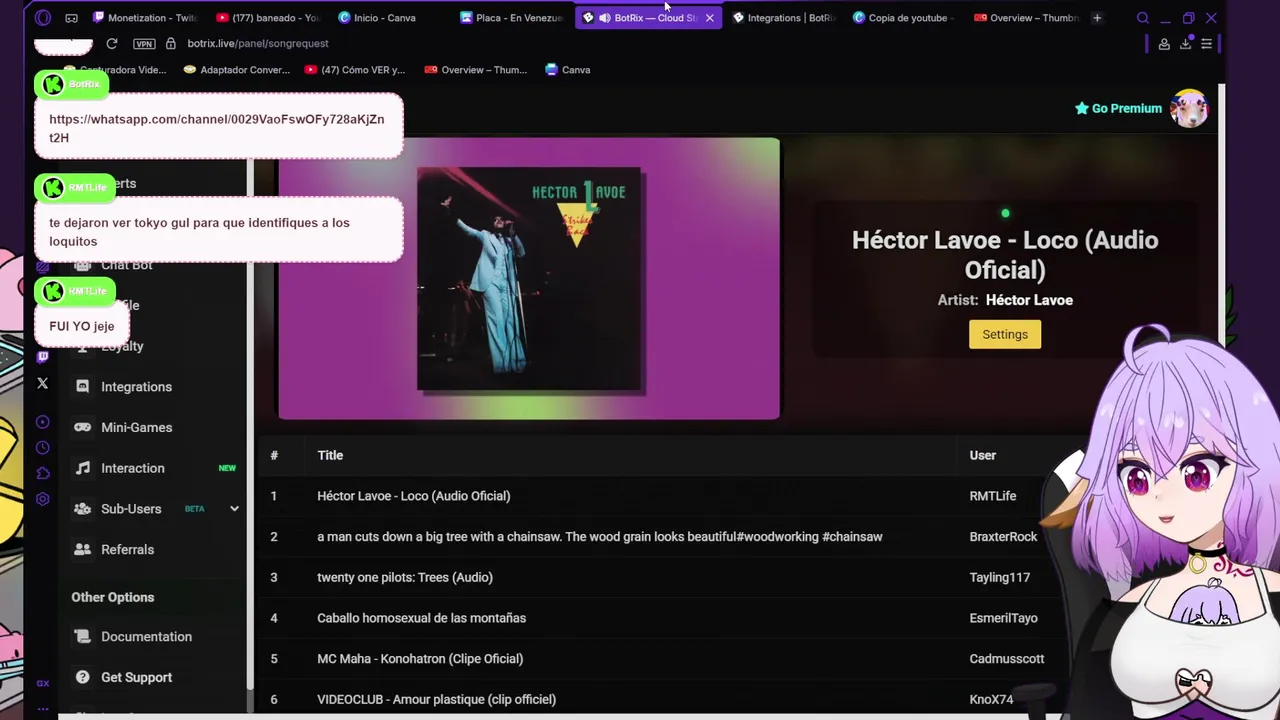Select queue row Héctor Lavoe - Loco

pos(413,496)
